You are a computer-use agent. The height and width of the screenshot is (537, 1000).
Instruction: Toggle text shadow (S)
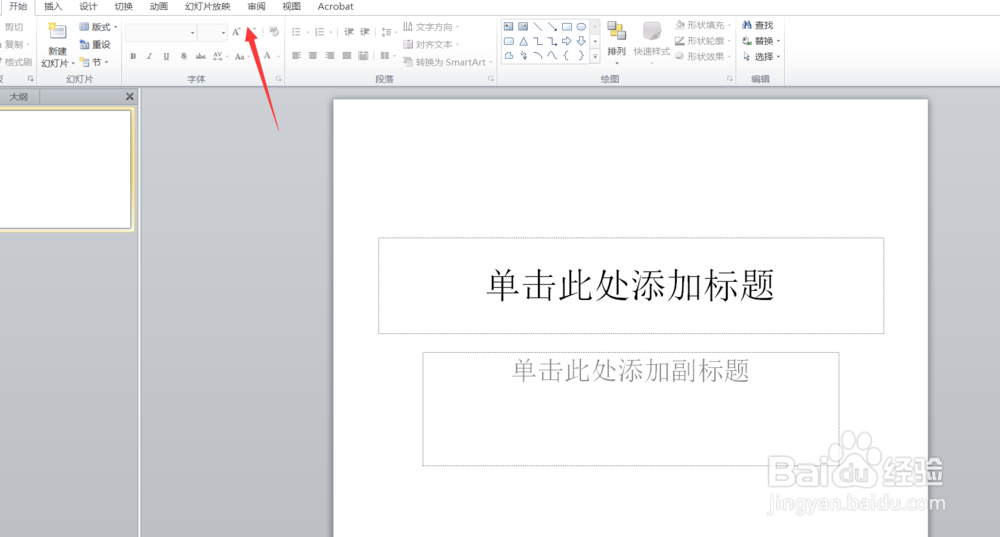(x=184, y=56)
